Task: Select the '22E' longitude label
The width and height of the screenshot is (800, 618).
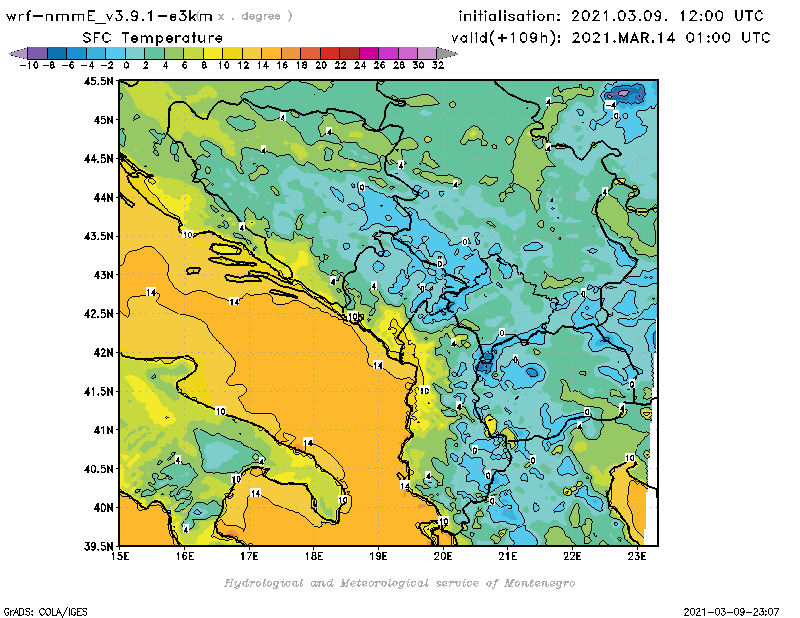Action: (572, 556)
